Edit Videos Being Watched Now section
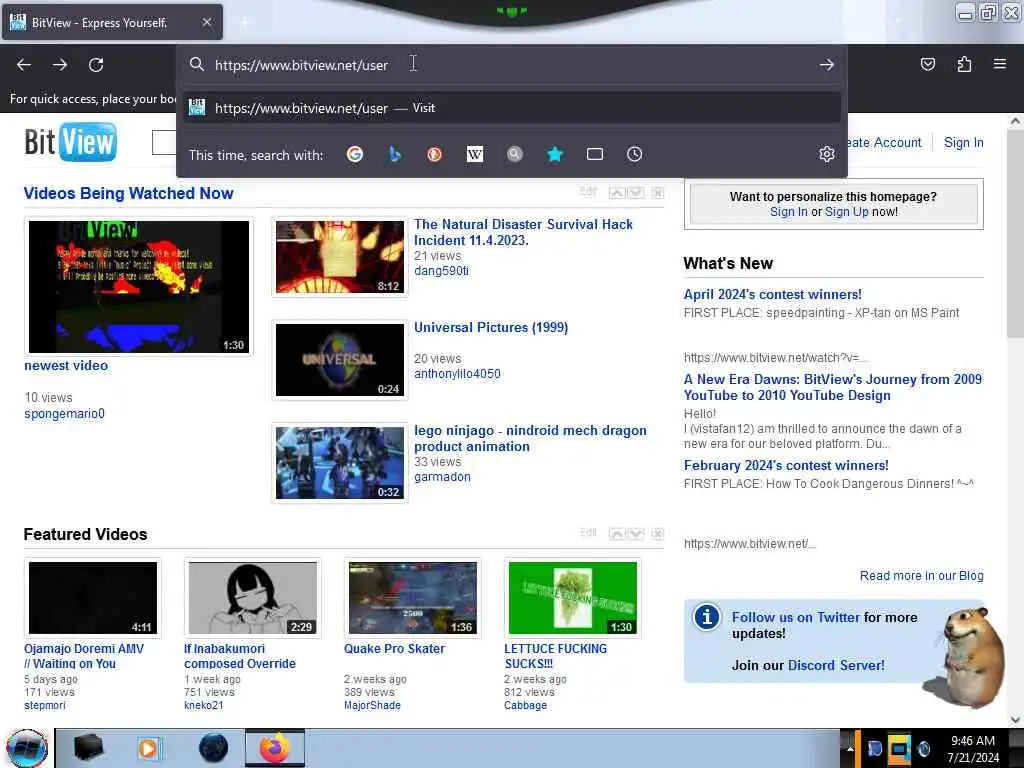This screenshot has width=1024, height=768. pyautogui.click(x=588, y=191)
